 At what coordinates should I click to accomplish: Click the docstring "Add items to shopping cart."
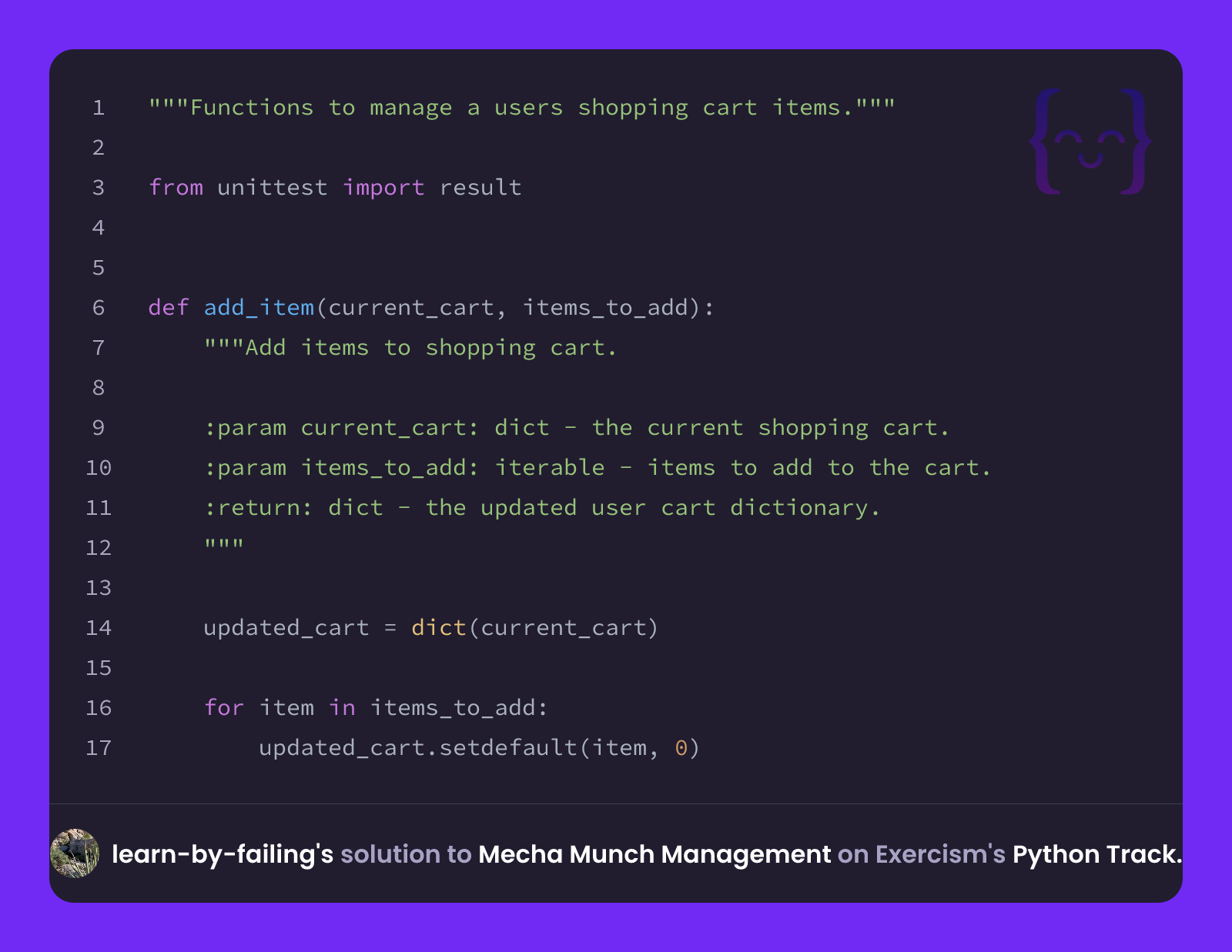pyautogui.click(x=410, y=348)
